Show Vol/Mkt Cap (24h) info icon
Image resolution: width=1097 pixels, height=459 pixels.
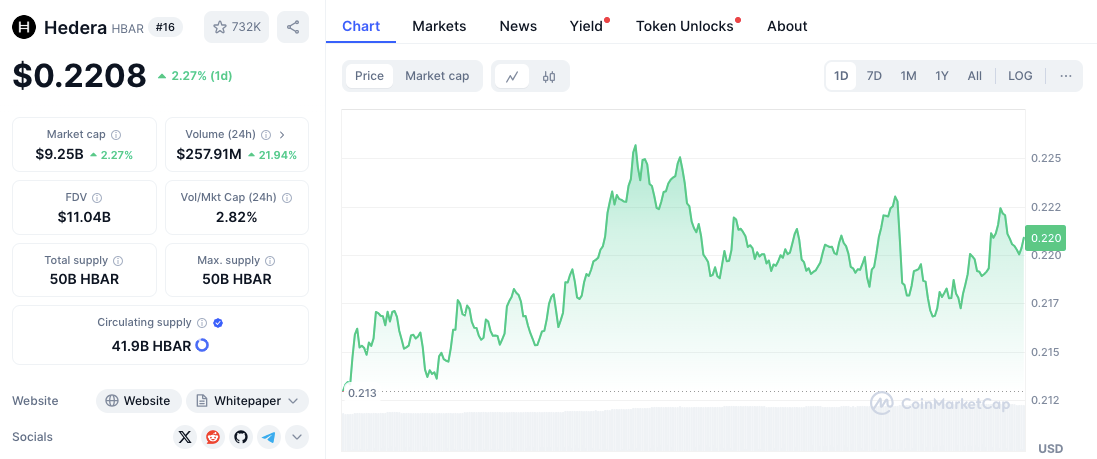click(x=287, y=198)
